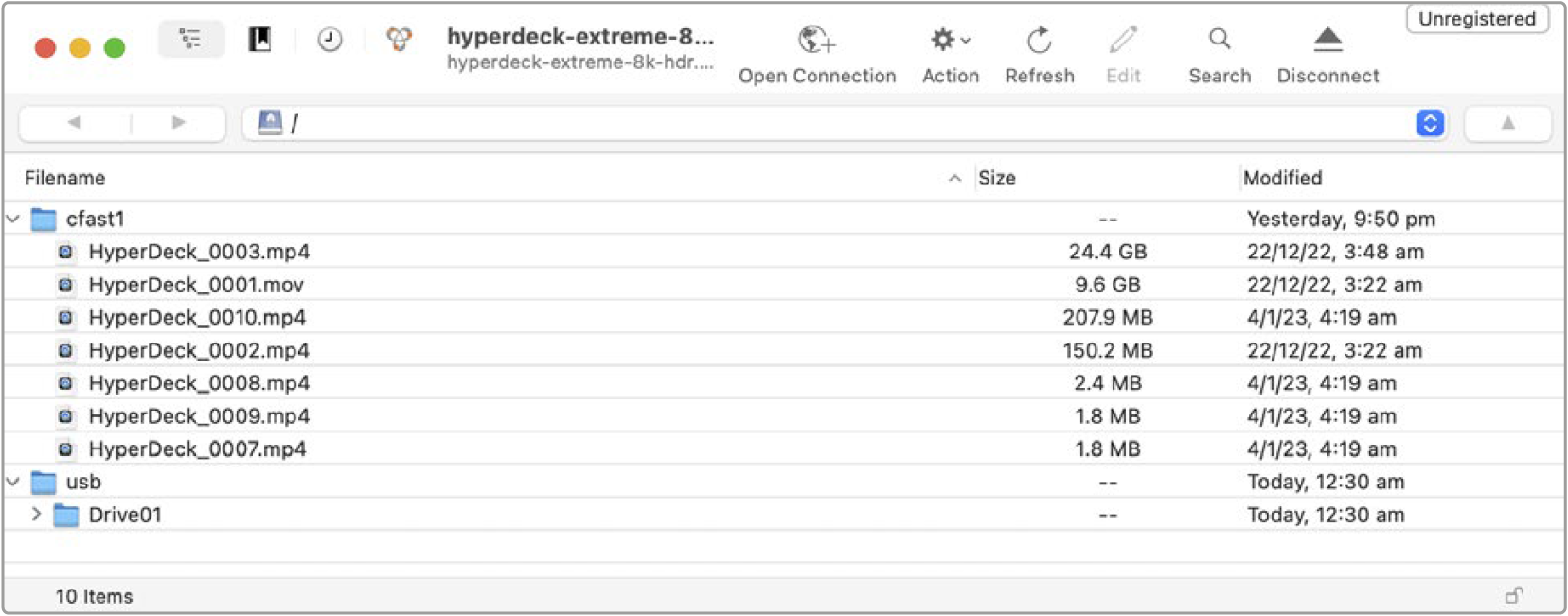Sort files by Size column
Viewport: 1568px width, 616px height.
[997, 178]
